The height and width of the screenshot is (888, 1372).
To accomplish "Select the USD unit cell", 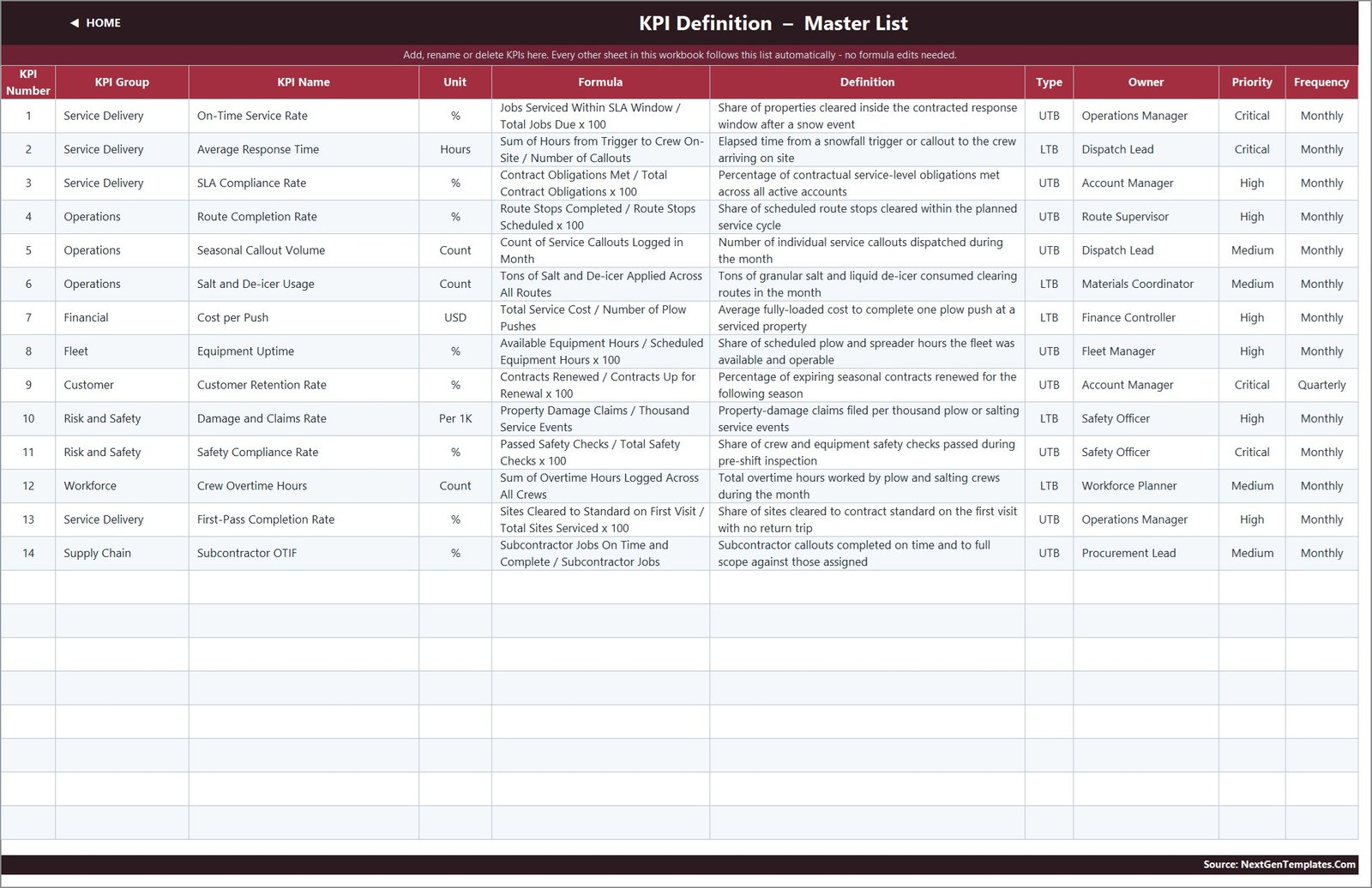I will click(x=455, y=317).
